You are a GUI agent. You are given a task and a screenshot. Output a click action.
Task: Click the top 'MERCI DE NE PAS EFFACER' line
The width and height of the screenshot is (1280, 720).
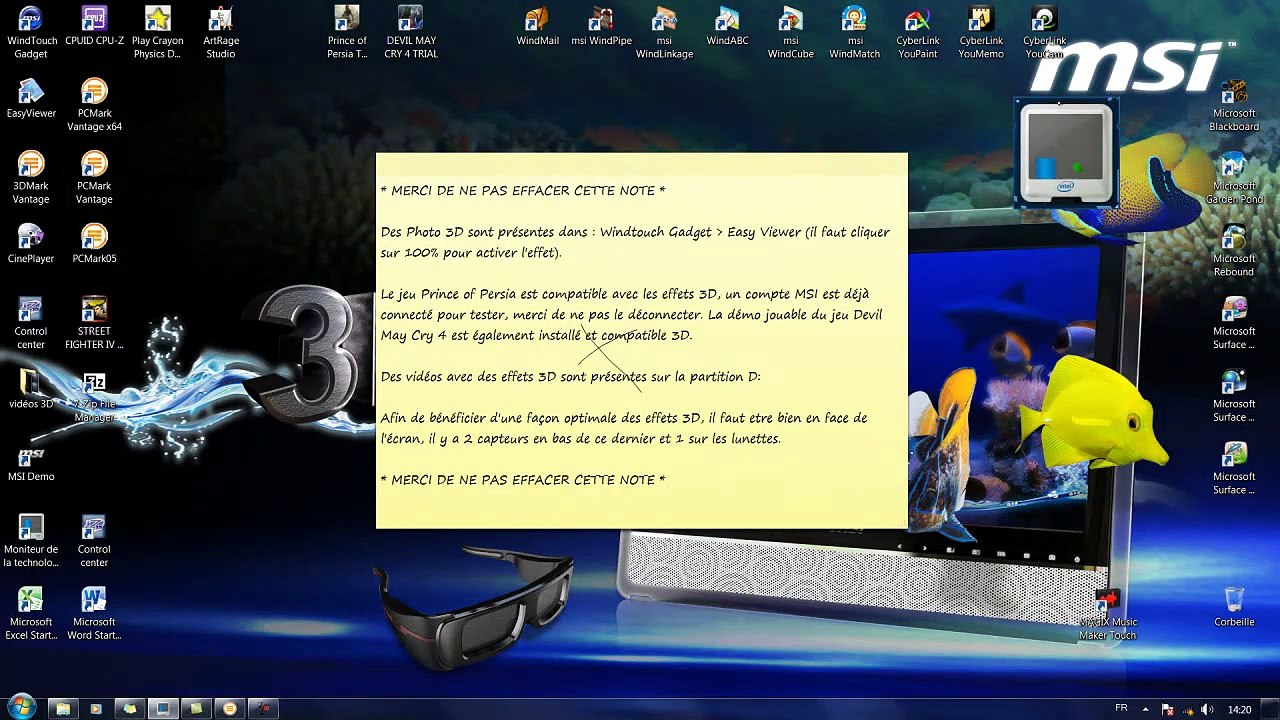[523, 190]
